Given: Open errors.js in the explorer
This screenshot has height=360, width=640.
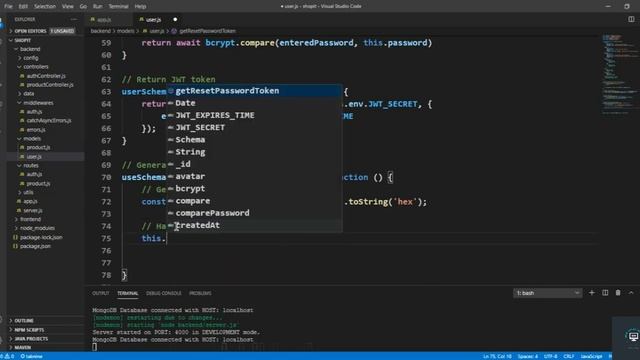Looking at the screenshot, I should [x=36, y=130].
